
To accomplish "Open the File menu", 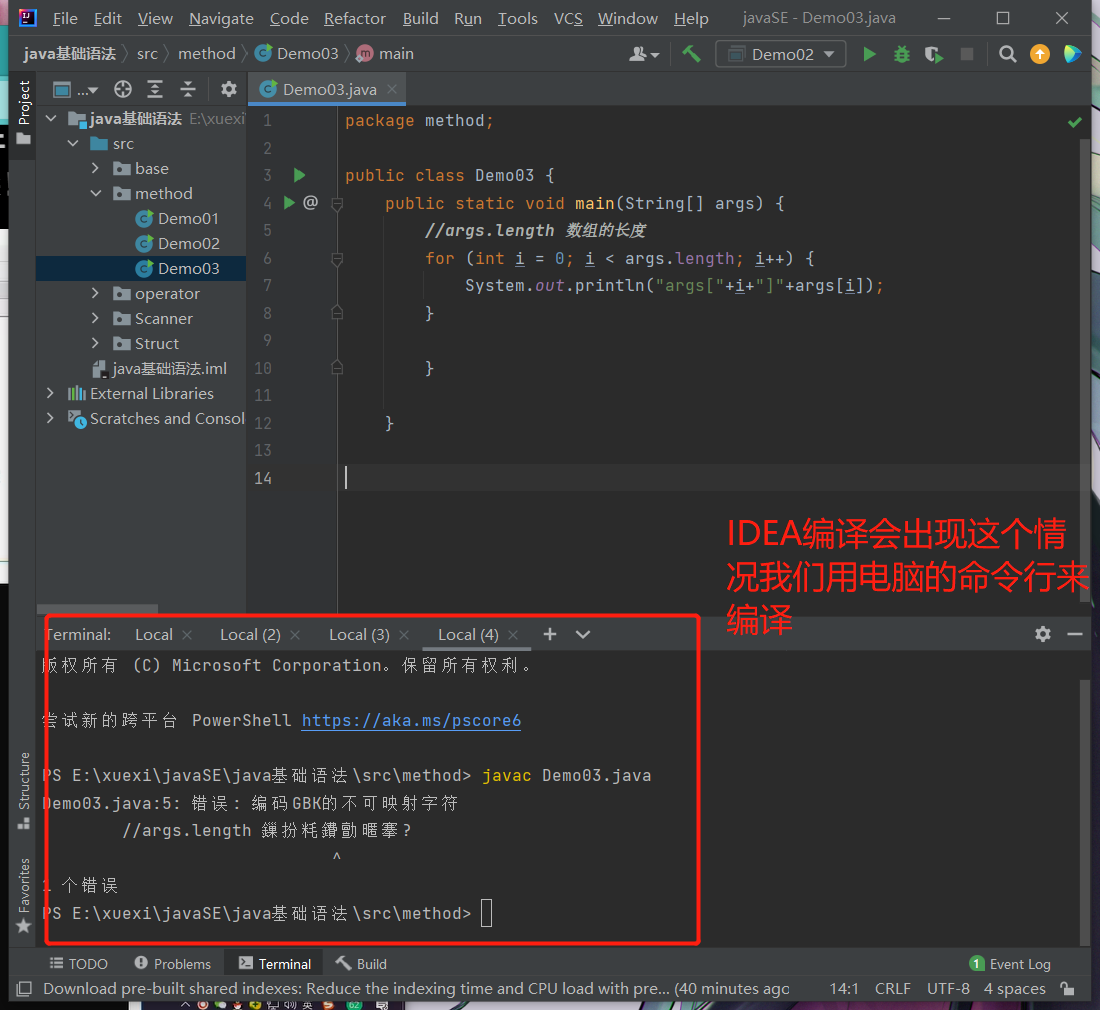I will [x=65, y=18].
